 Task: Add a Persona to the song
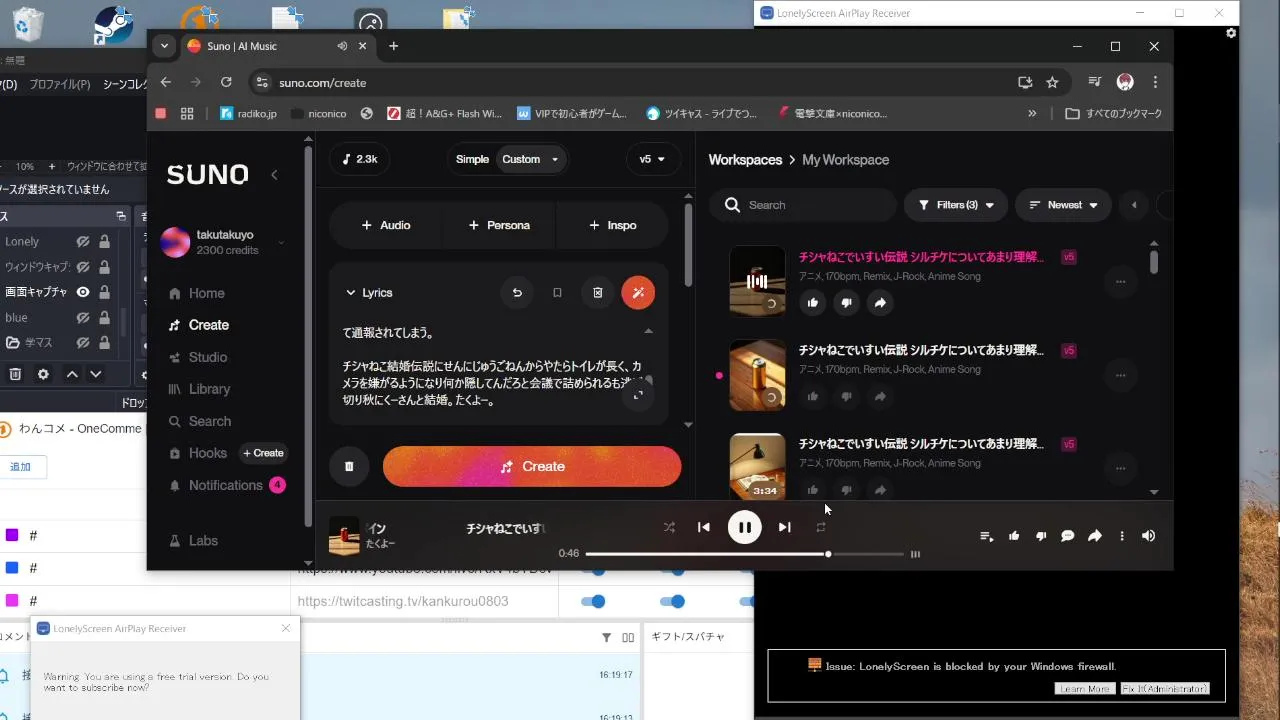pos(499,225)
